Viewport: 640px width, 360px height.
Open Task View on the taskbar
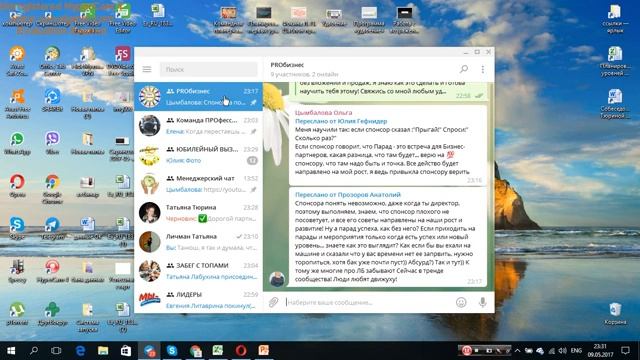[x=56, y=351]
